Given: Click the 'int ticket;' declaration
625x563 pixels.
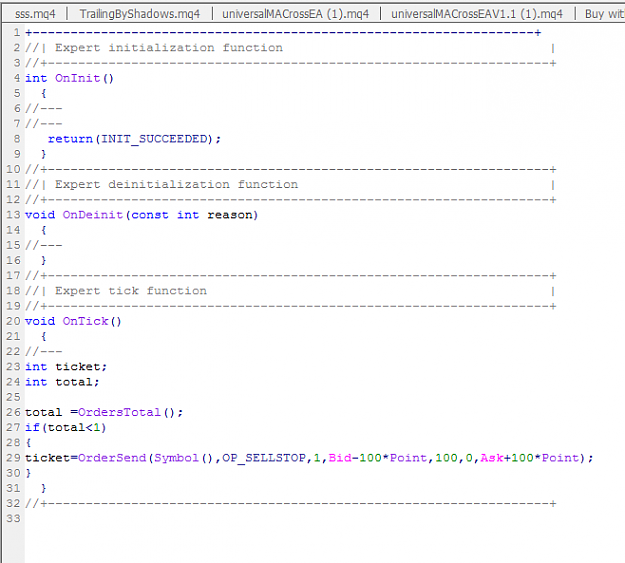Looking at the screenshot, I should 66,367.
